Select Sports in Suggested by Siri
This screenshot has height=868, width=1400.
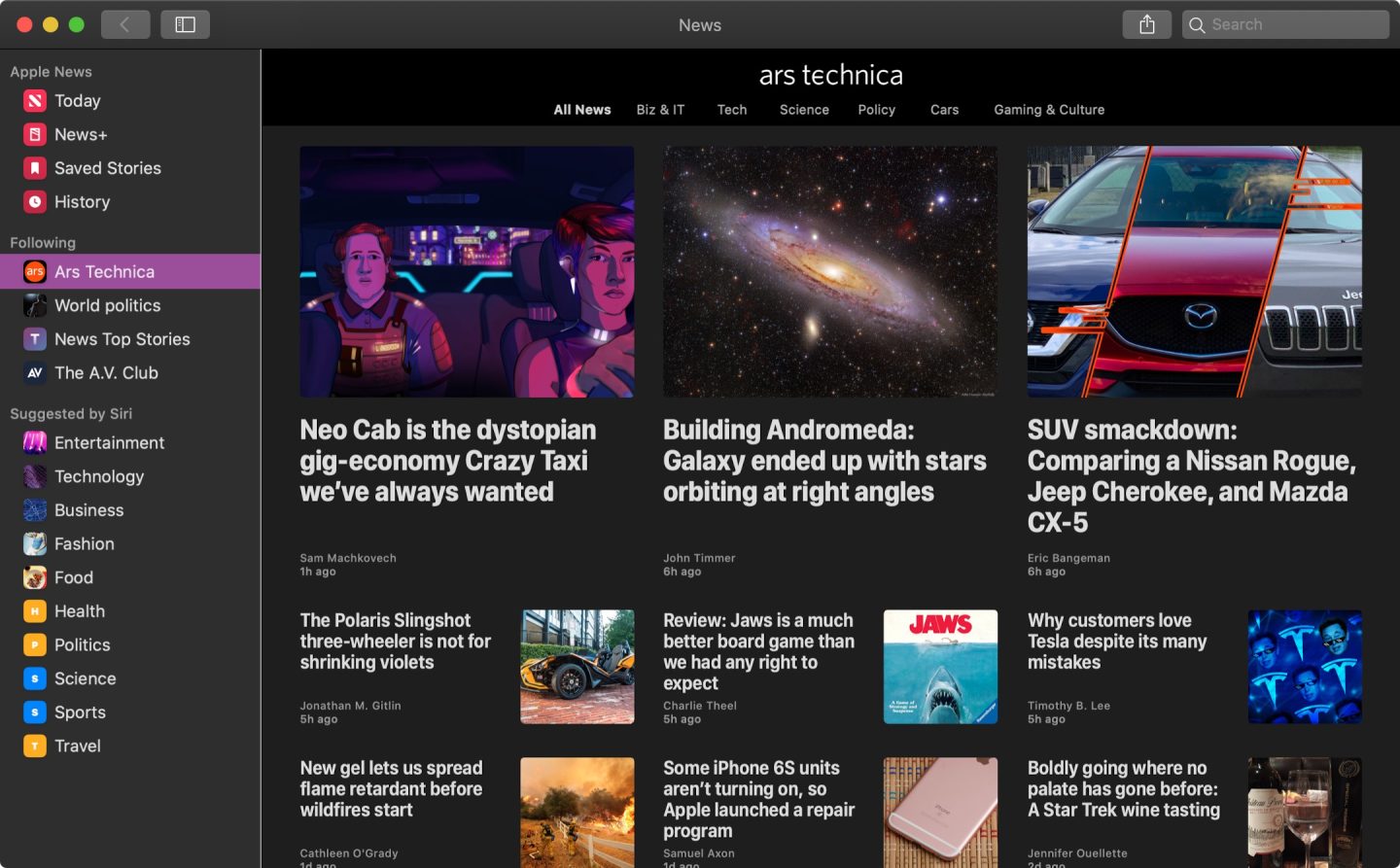pyautogui.click(x=80, y=712)
